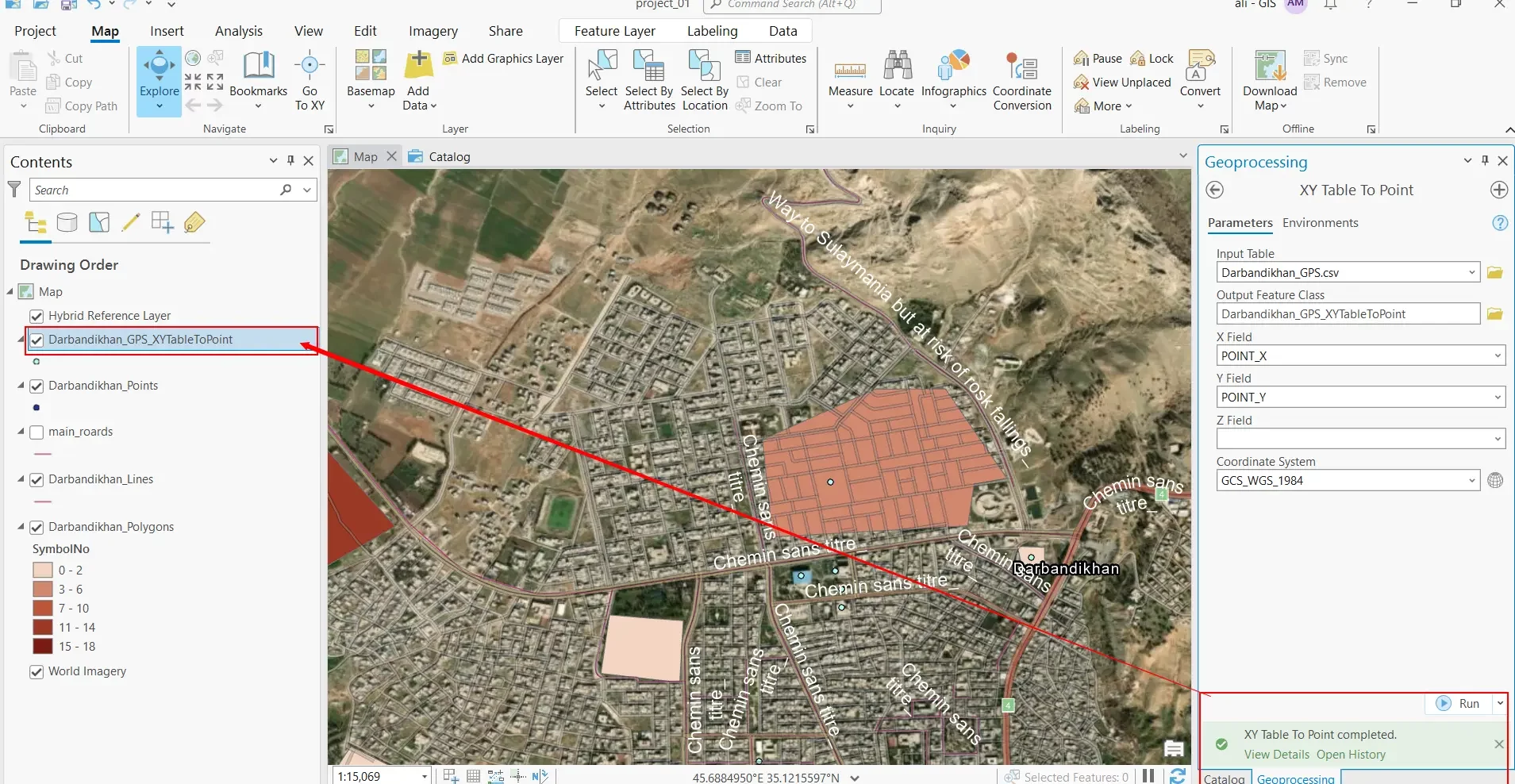
Task: Toggle World Imagery layer visibility
Action: click(37, 672)
